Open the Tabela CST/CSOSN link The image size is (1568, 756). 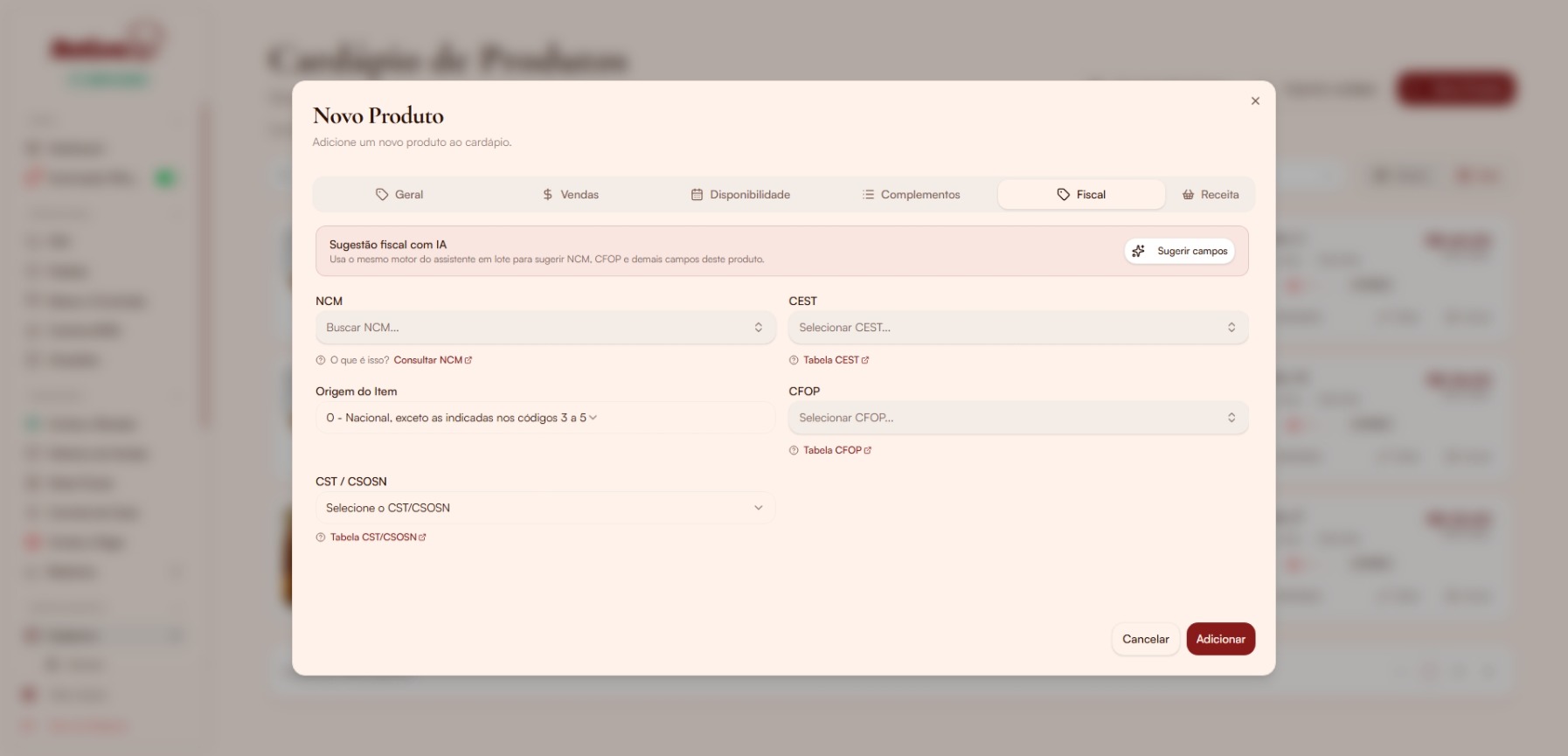(x=378, y=538)
